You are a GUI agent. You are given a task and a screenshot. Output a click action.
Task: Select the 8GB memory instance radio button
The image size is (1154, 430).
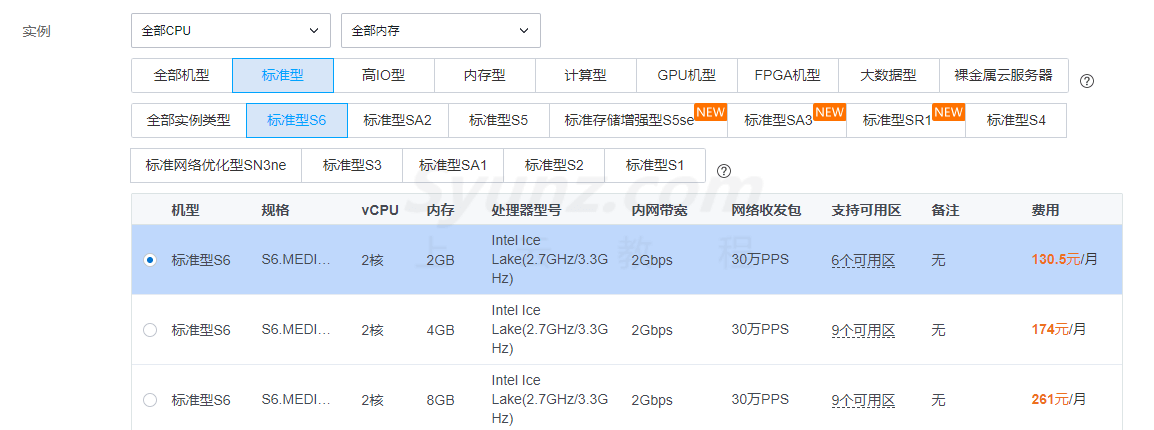[150, 400]
